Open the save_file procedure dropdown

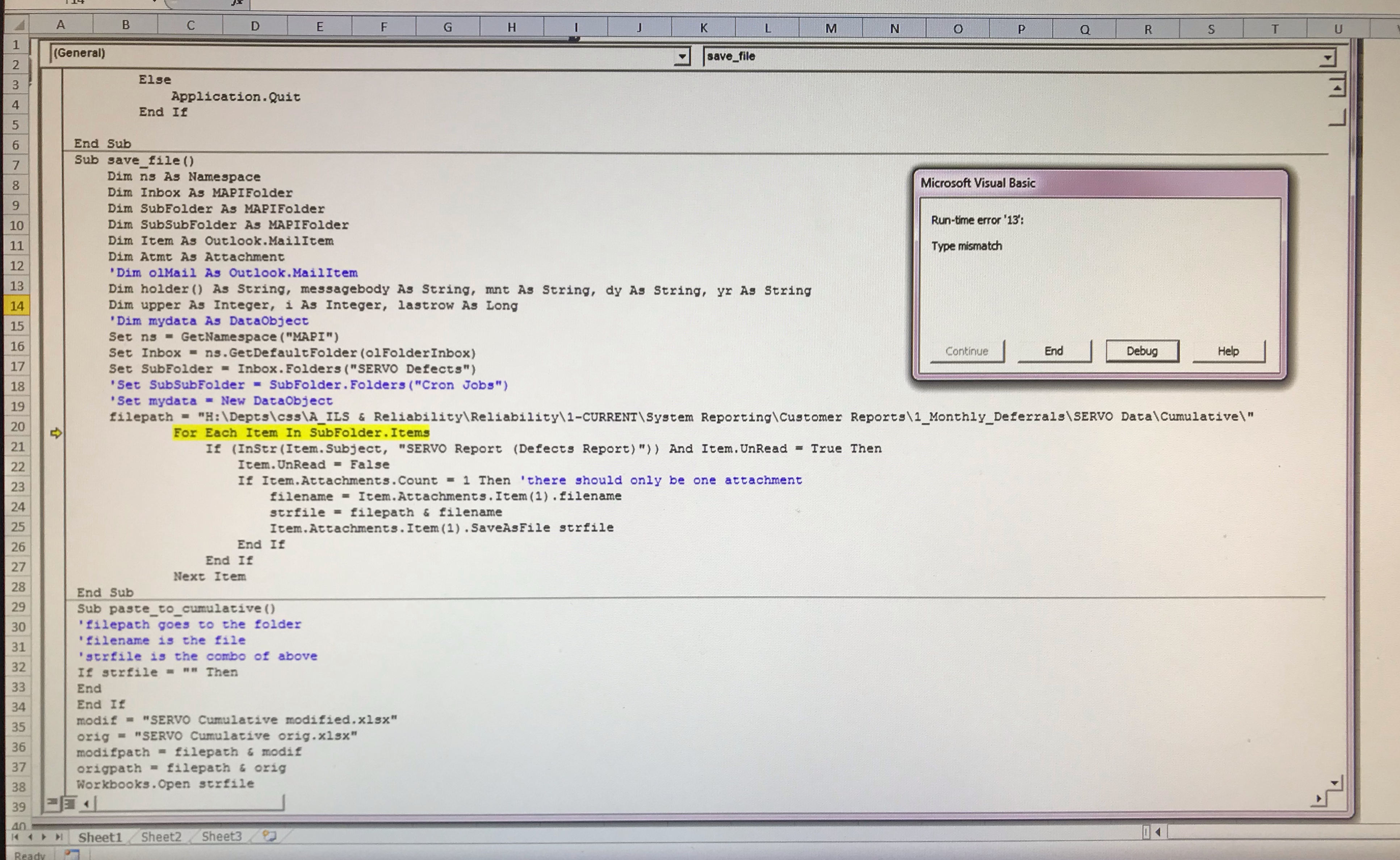(x=1327, y=58)
